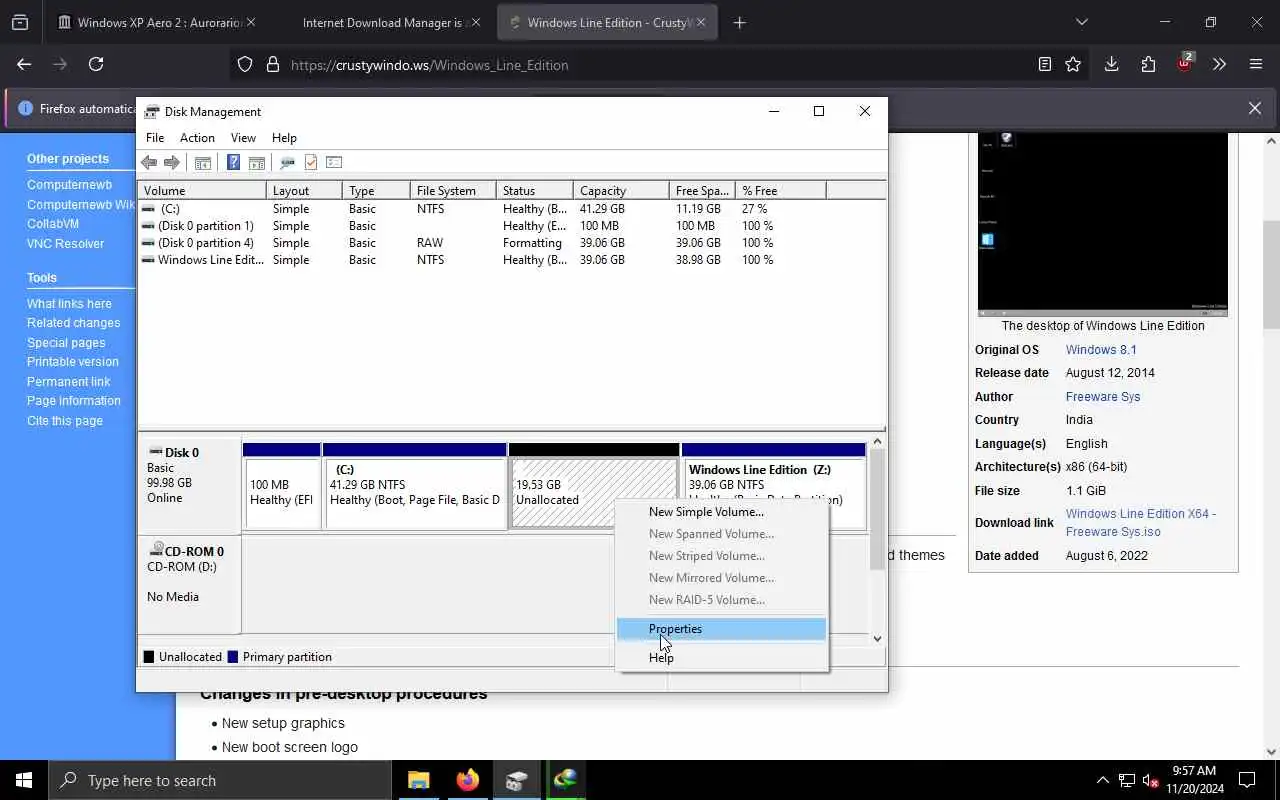Click the Firefox address bar URL

pyautogui.click(x=429, y=65)
